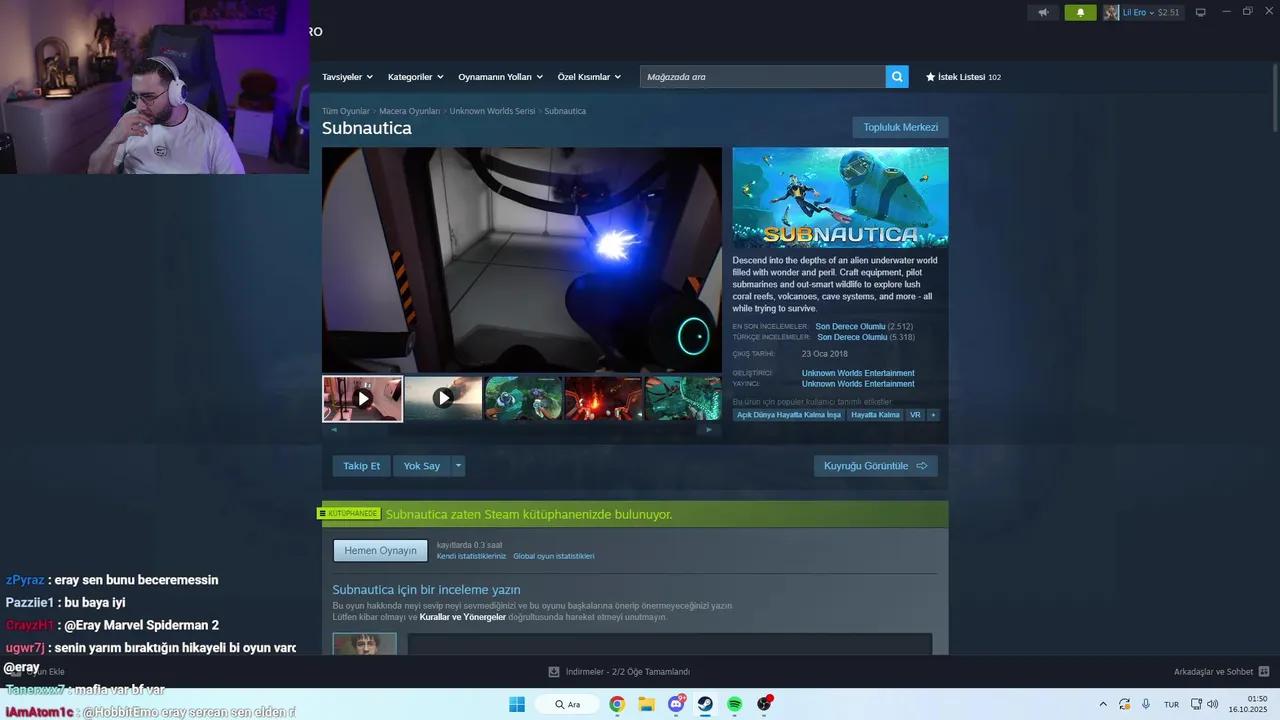Open Windows Start menu
Screen dimensions: 1280x720
click(x=517, y=704)
